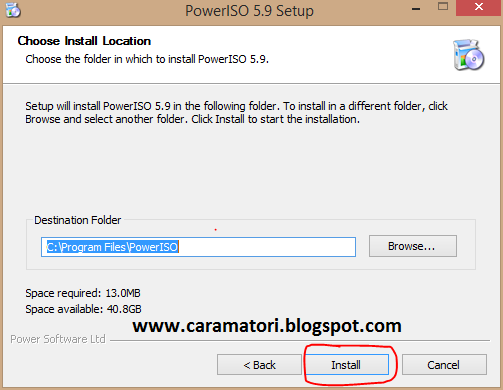Image resolution: width=503 pixels, height=390 pixels.
Task: Click the "PowerISO 5.9 Setup" window title
Action: coord(249,11)
